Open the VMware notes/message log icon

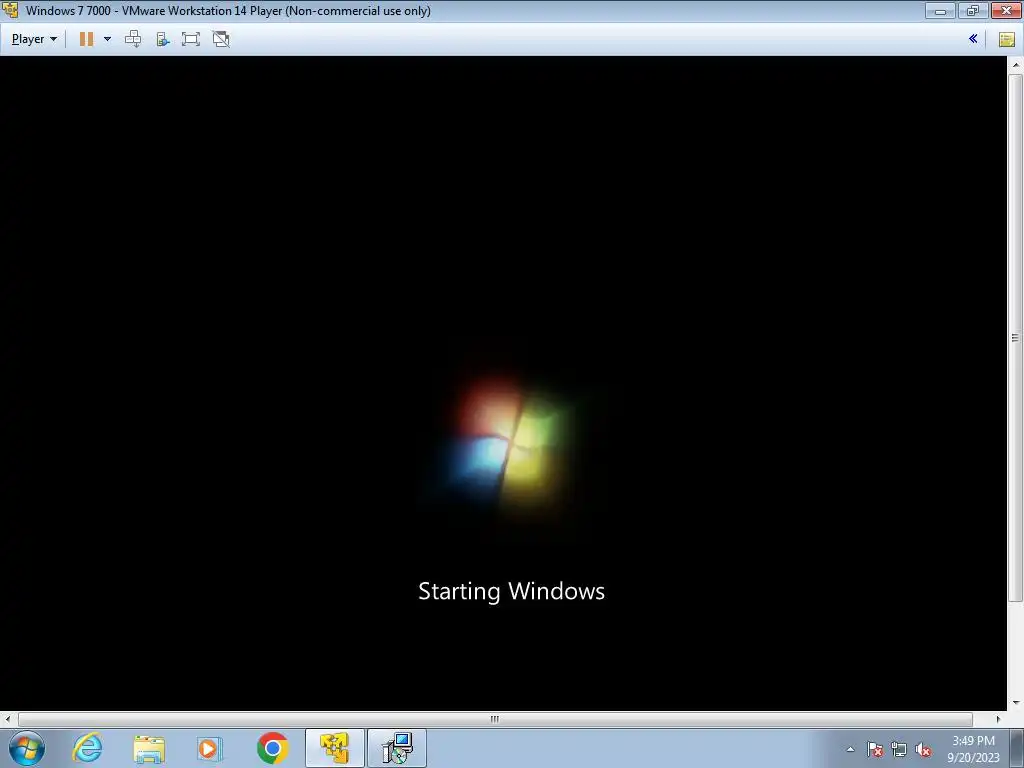[1006, 39]
